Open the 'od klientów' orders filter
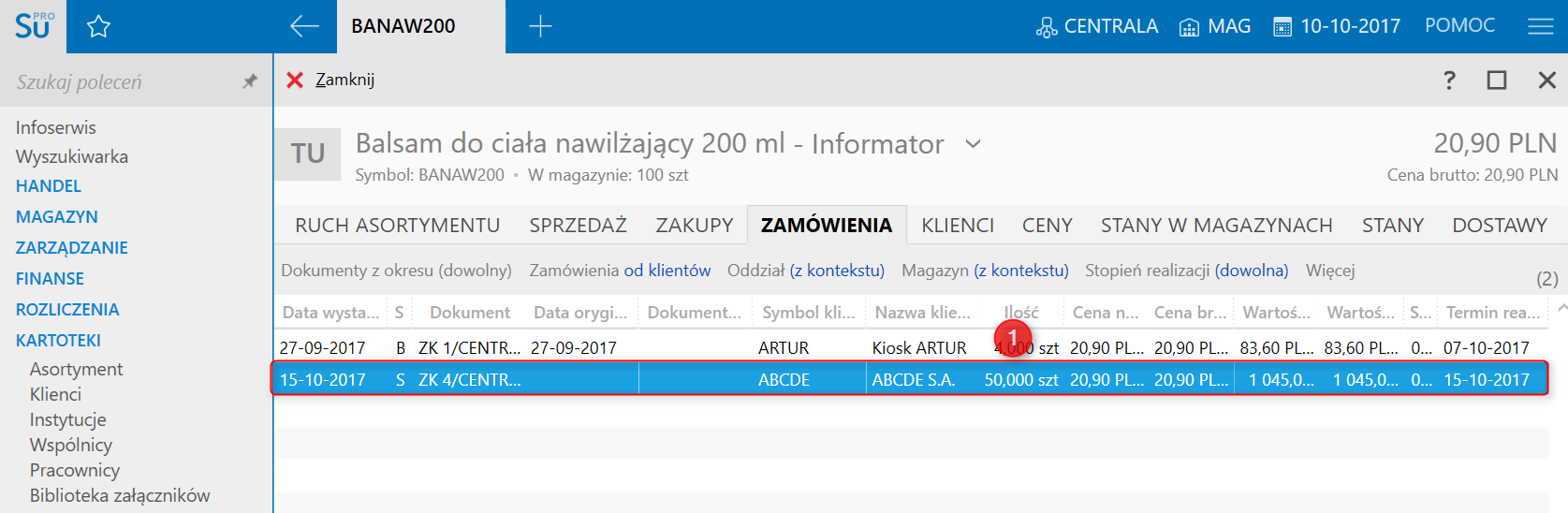The height and width of the screenshot is (513, 1568). (667, 271)
